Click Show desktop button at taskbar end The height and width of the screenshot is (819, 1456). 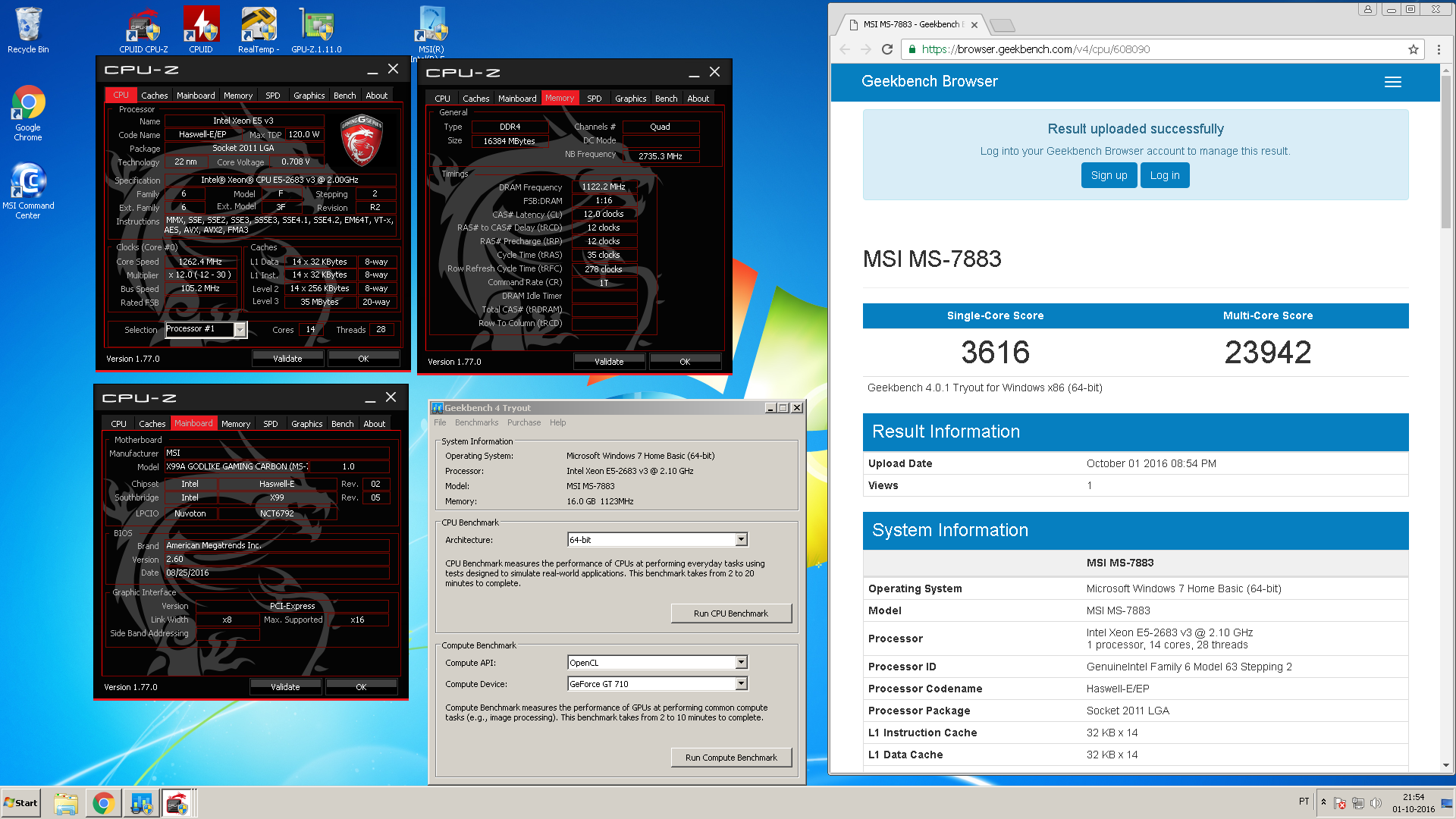click(1448, 803)
